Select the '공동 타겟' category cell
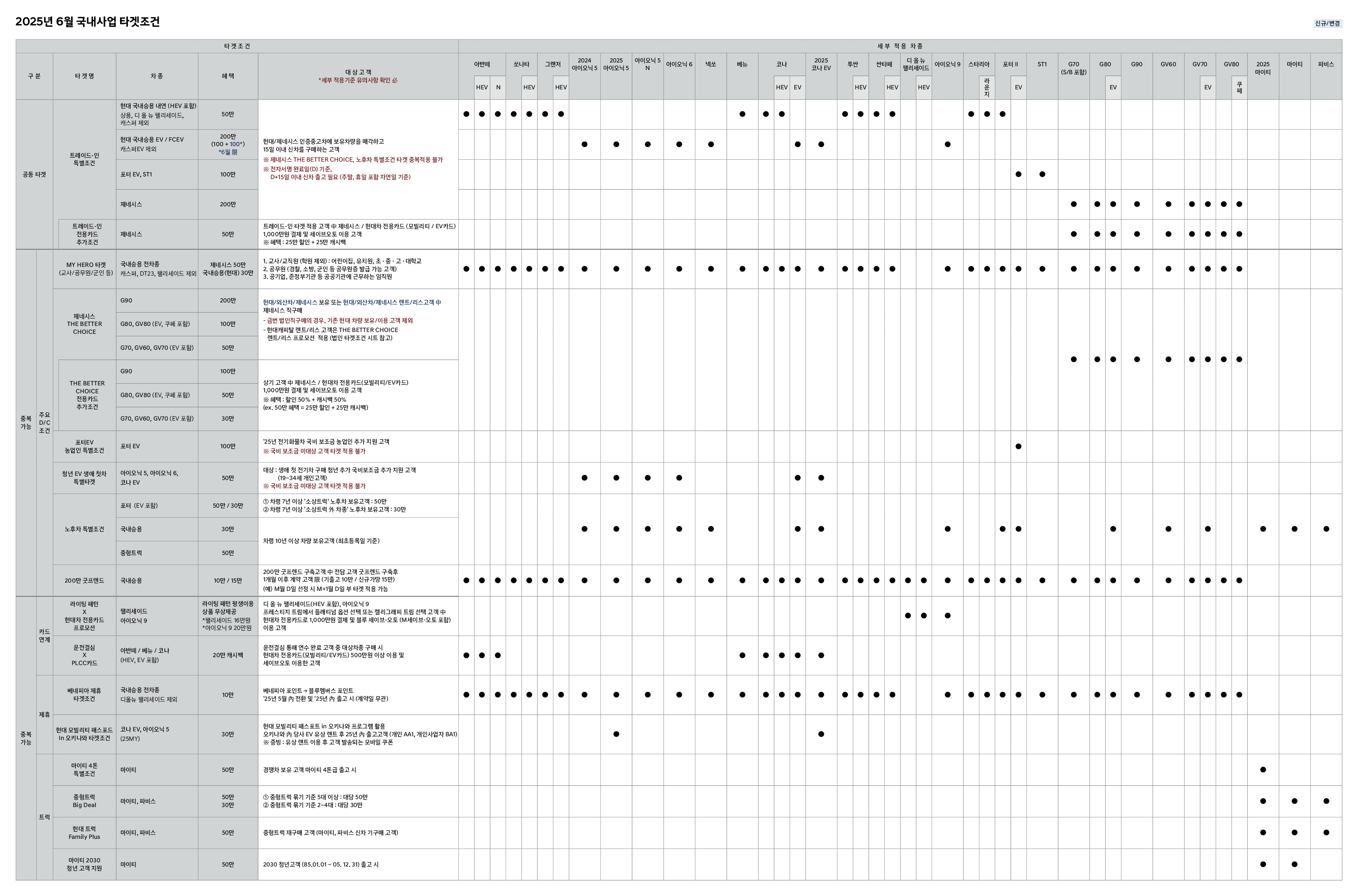 (34, 174)
